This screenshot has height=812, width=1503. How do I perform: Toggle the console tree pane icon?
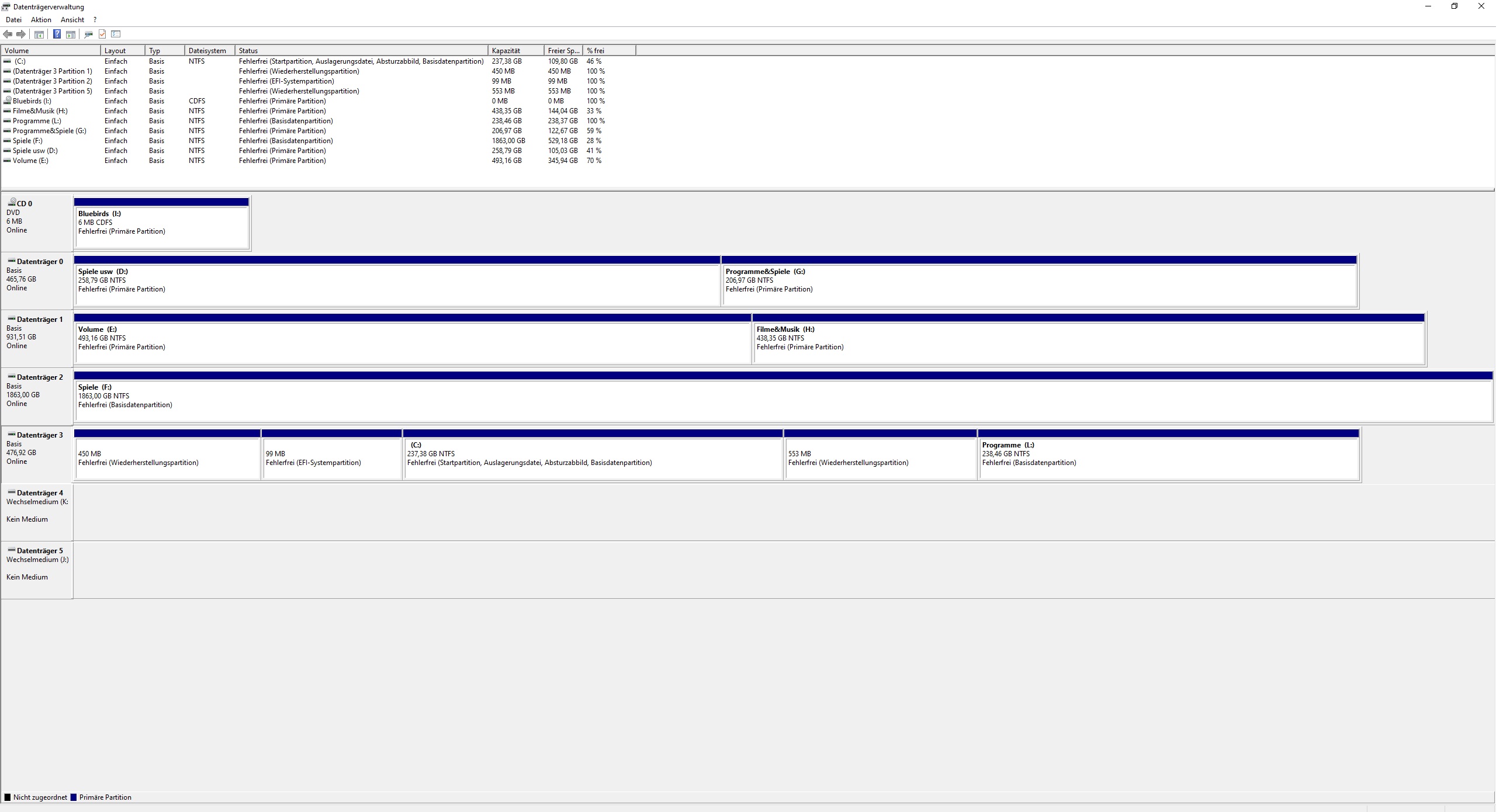[x=39, y=34]
